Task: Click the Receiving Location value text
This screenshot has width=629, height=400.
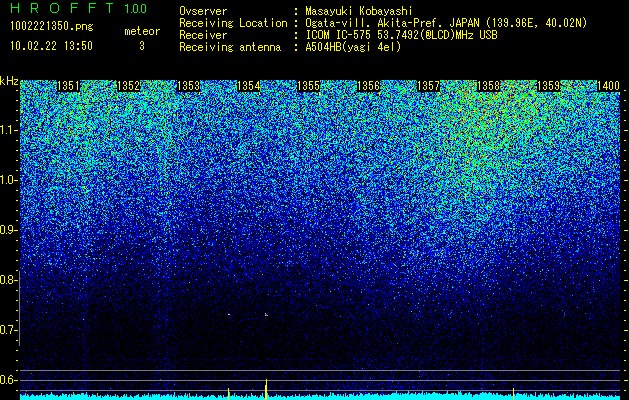Action: (x=446, y=23)
